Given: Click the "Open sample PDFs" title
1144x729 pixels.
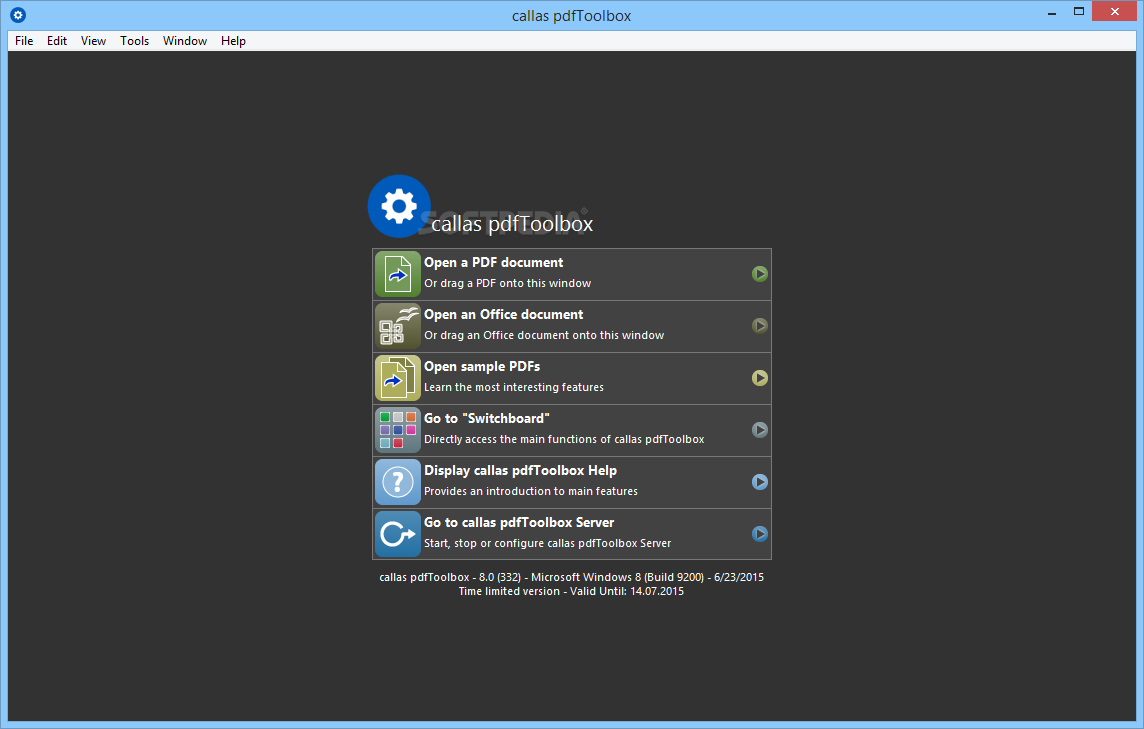Looking at the screenshot, I should (482, 366).
